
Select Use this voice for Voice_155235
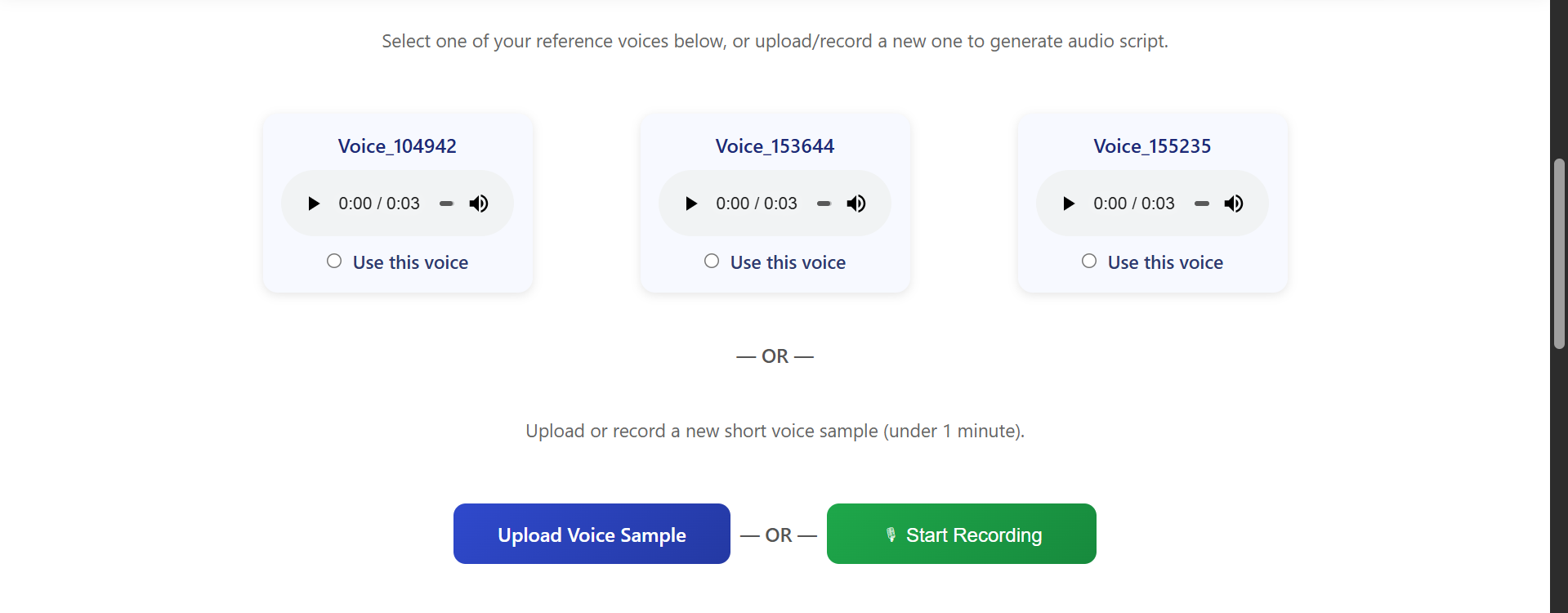click(1088, 261)
